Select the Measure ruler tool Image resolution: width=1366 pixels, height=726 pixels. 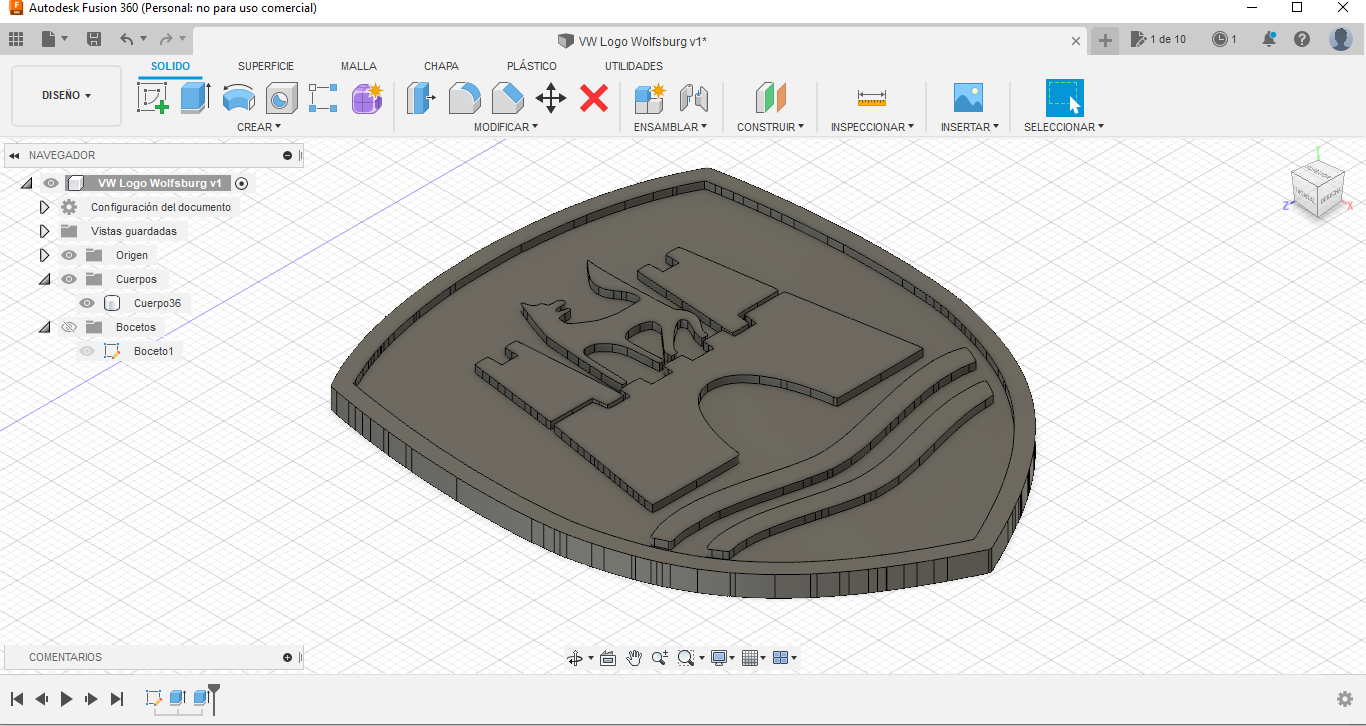point(872,98)
